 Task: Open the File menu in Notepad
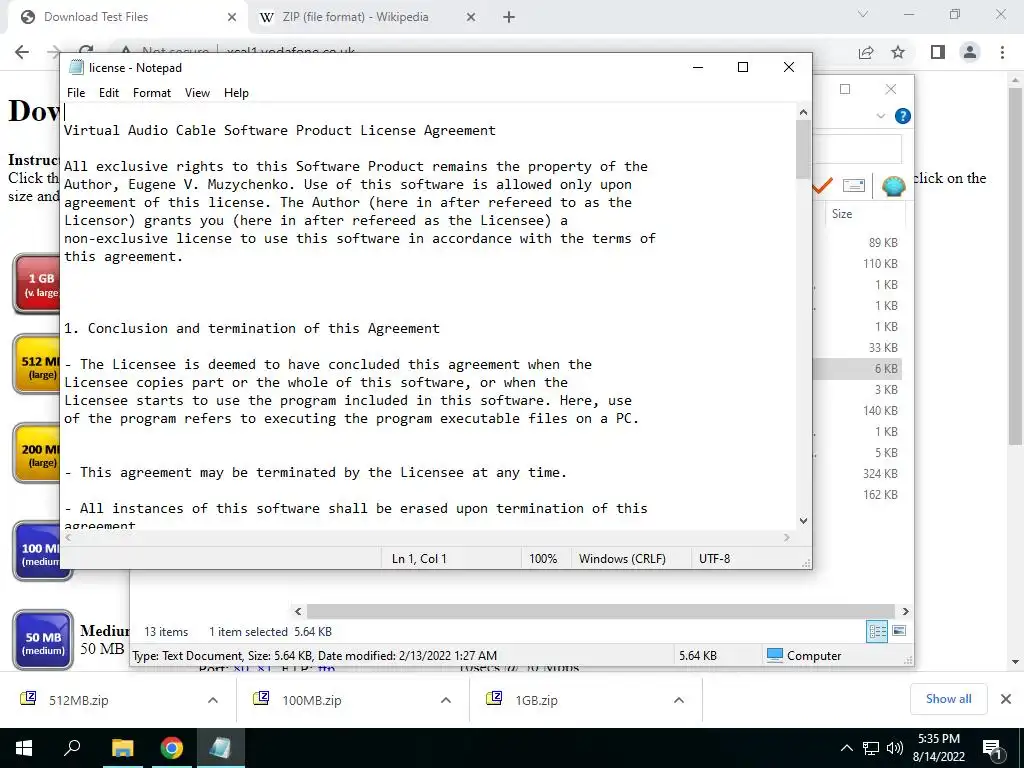76,93
